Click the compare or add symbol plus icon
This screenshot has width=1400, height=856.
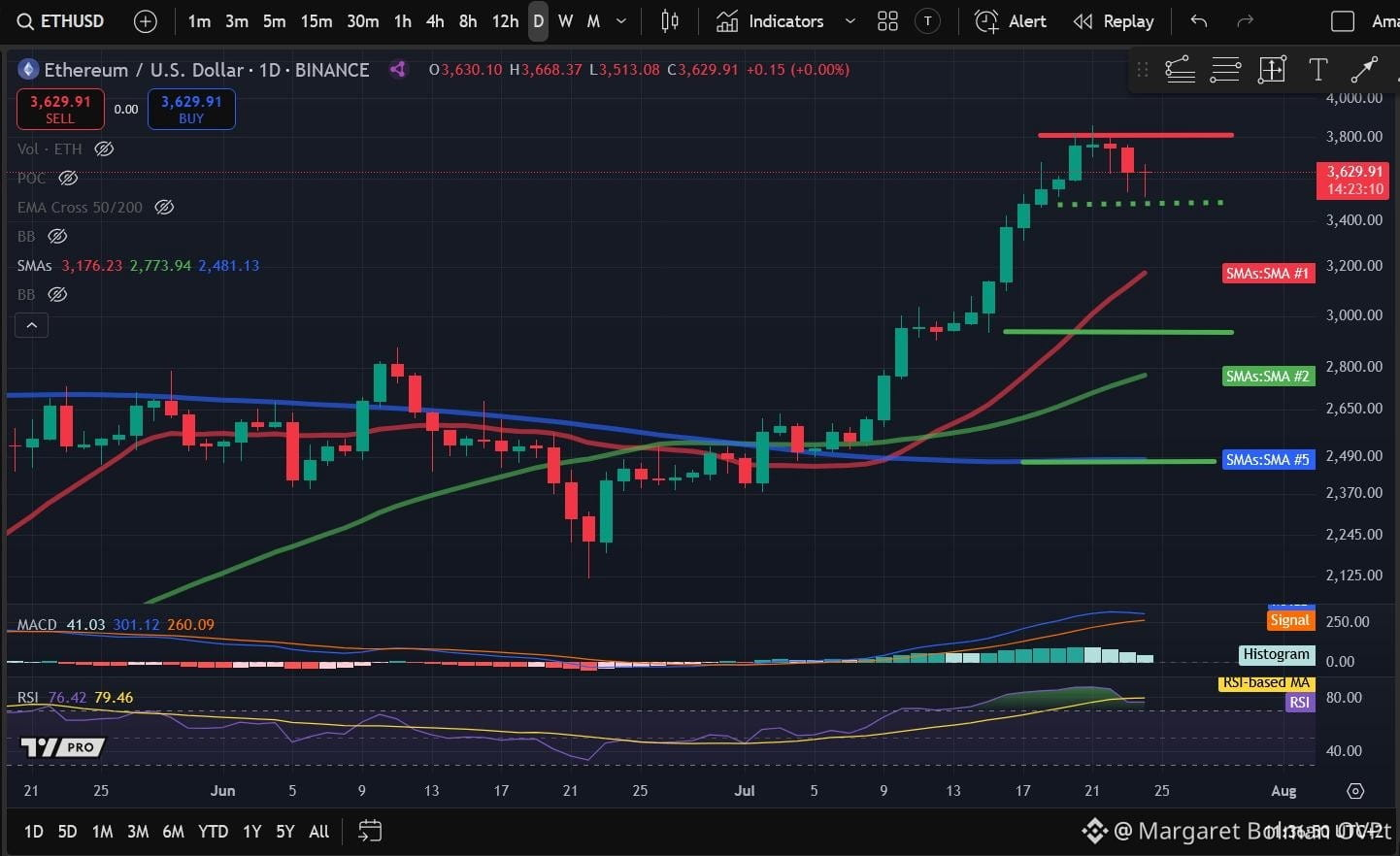145,21
